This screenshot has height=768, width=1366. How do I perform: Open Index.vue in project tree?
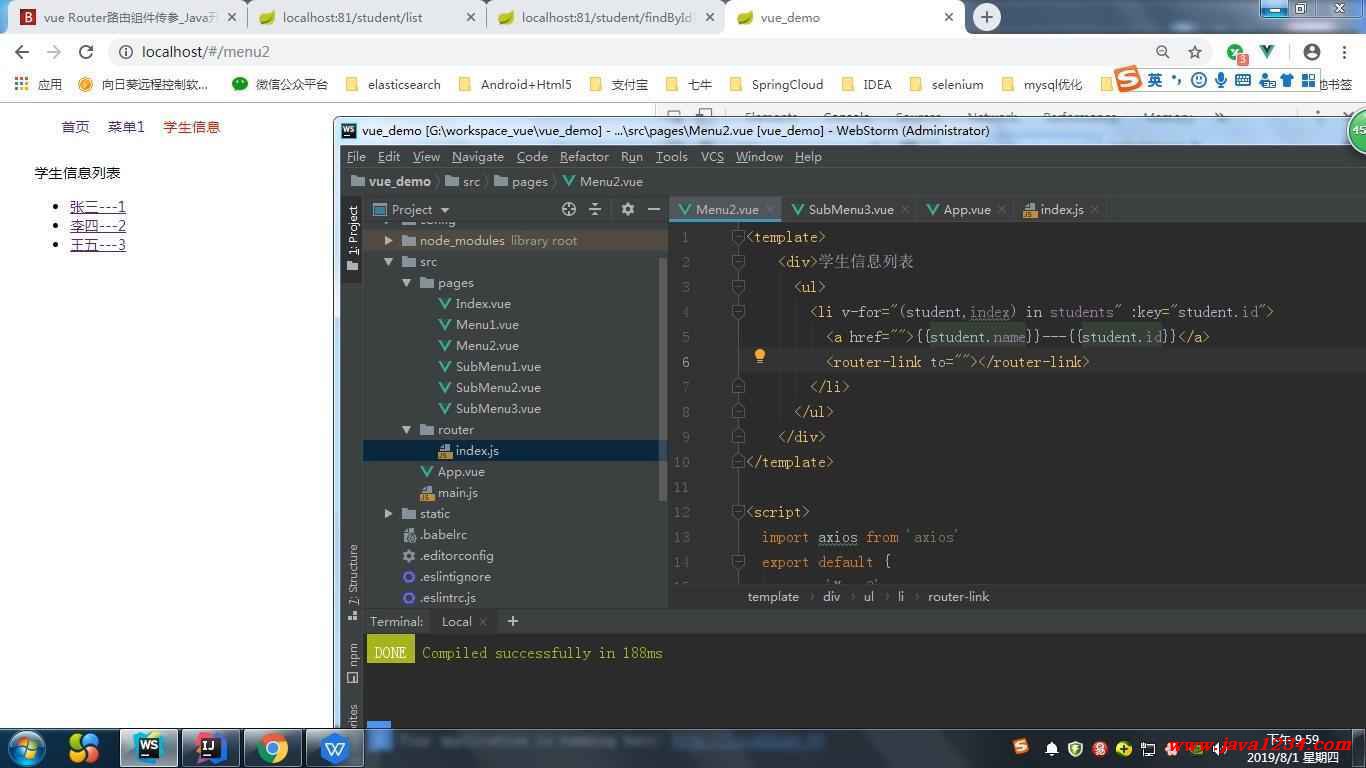click(x=475, y=303)
